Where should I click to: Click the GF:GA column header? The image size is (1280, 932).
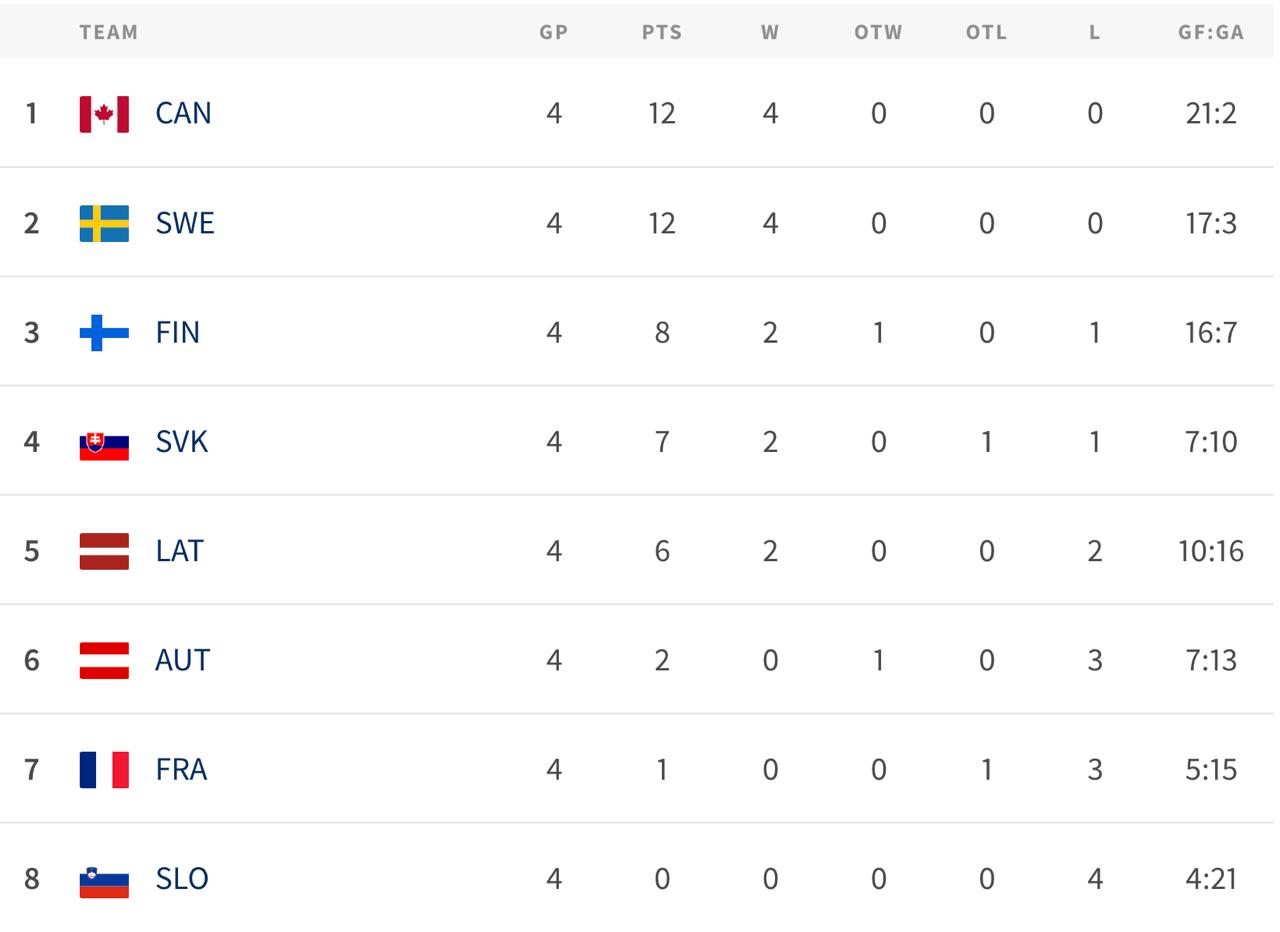pos(1210,32)
